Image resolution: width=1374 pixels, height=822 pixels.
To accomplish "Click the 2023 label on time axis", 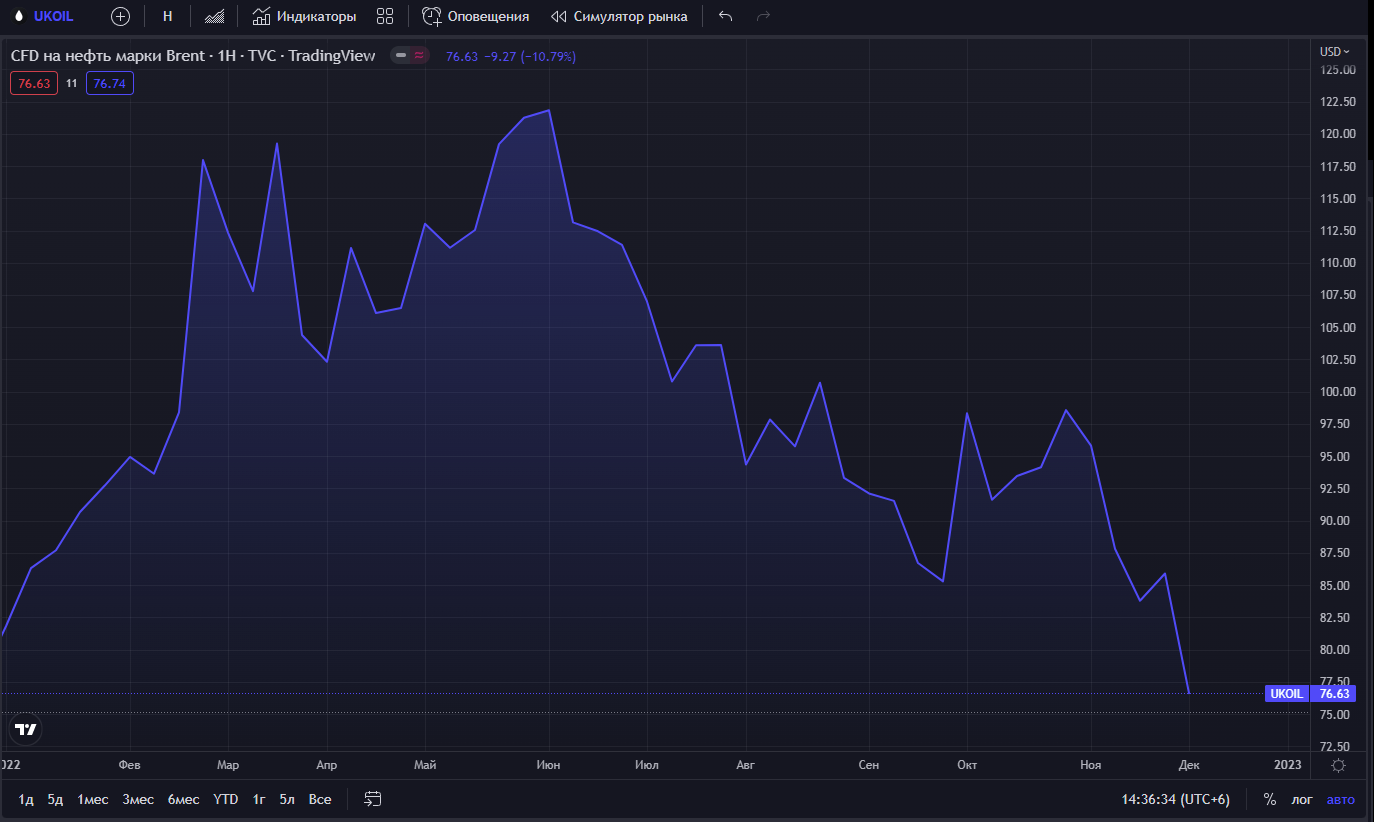I will [1288, 765].
